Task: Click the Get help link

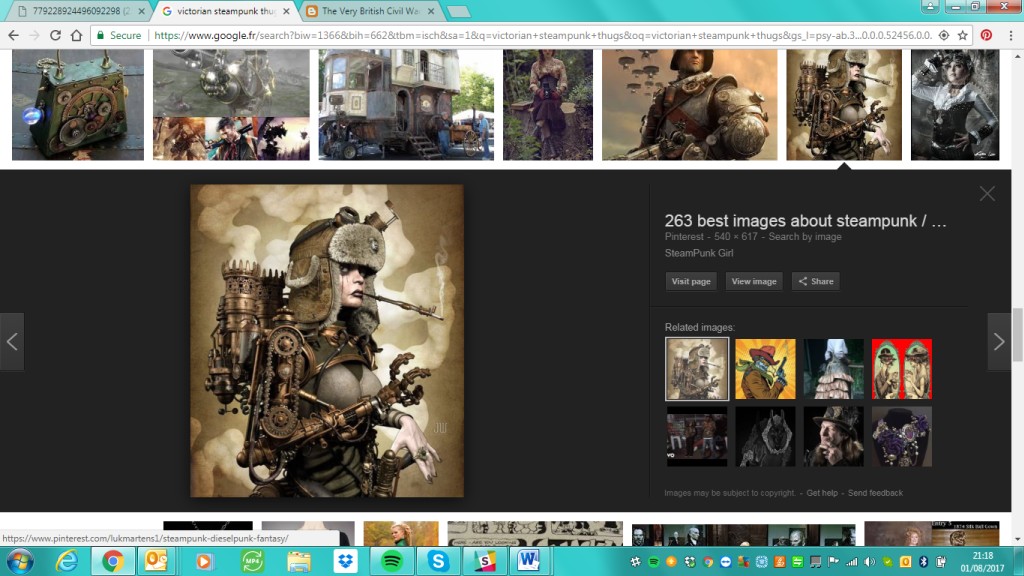Action: click(x=822, y=493)
